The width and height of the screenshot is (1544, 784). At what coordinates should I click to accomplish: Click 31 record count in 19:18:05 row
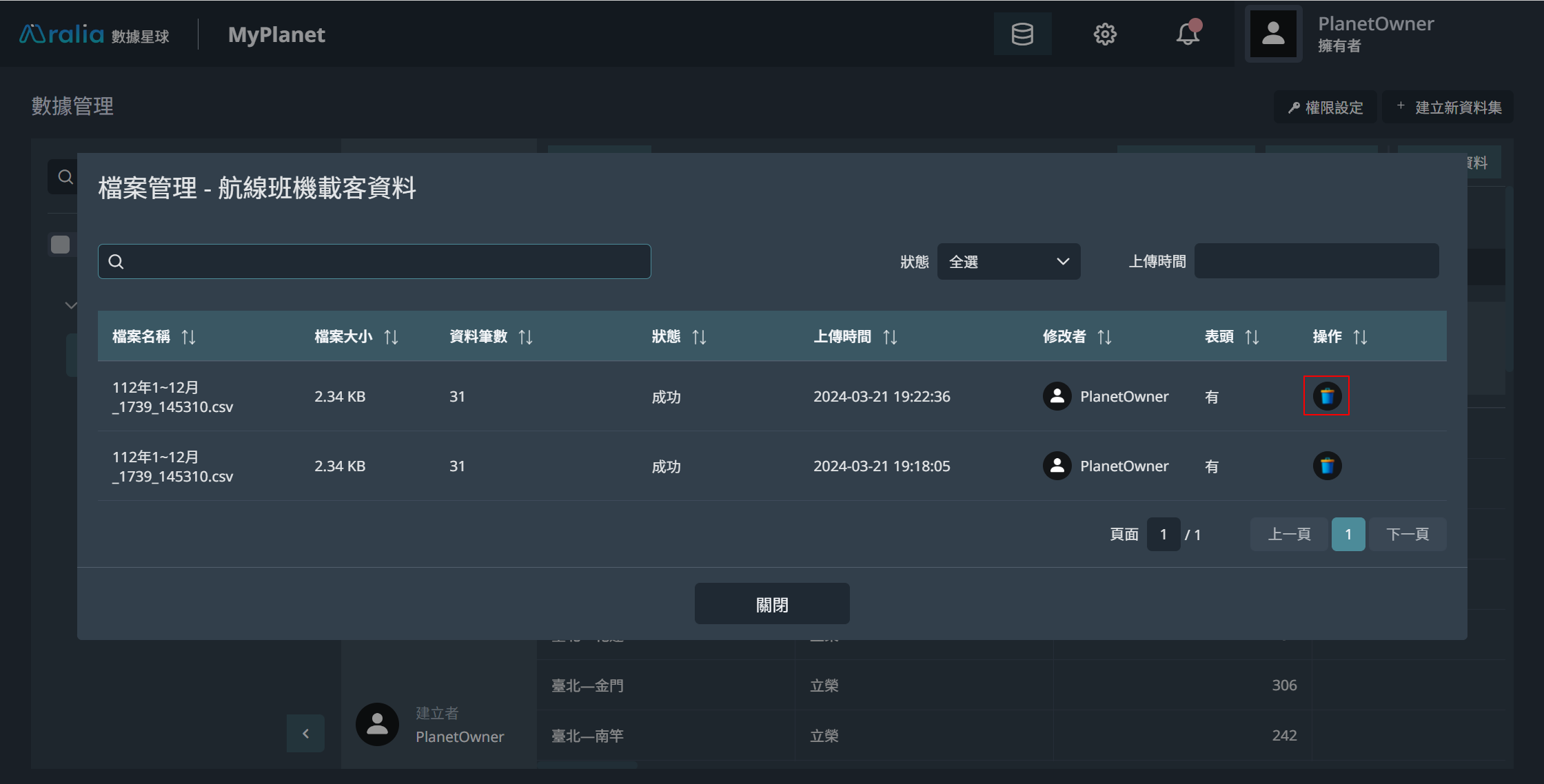point(457,466)
